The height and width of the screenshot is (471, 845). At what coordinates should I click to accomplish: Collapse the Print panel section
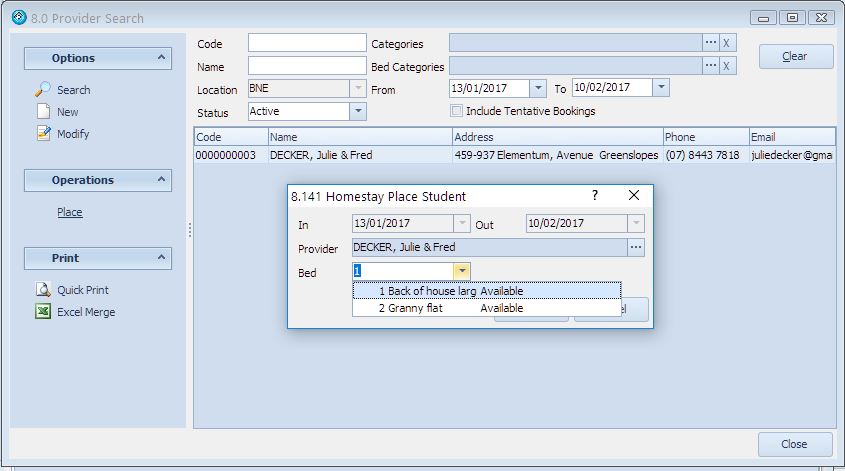coord(162,258)
